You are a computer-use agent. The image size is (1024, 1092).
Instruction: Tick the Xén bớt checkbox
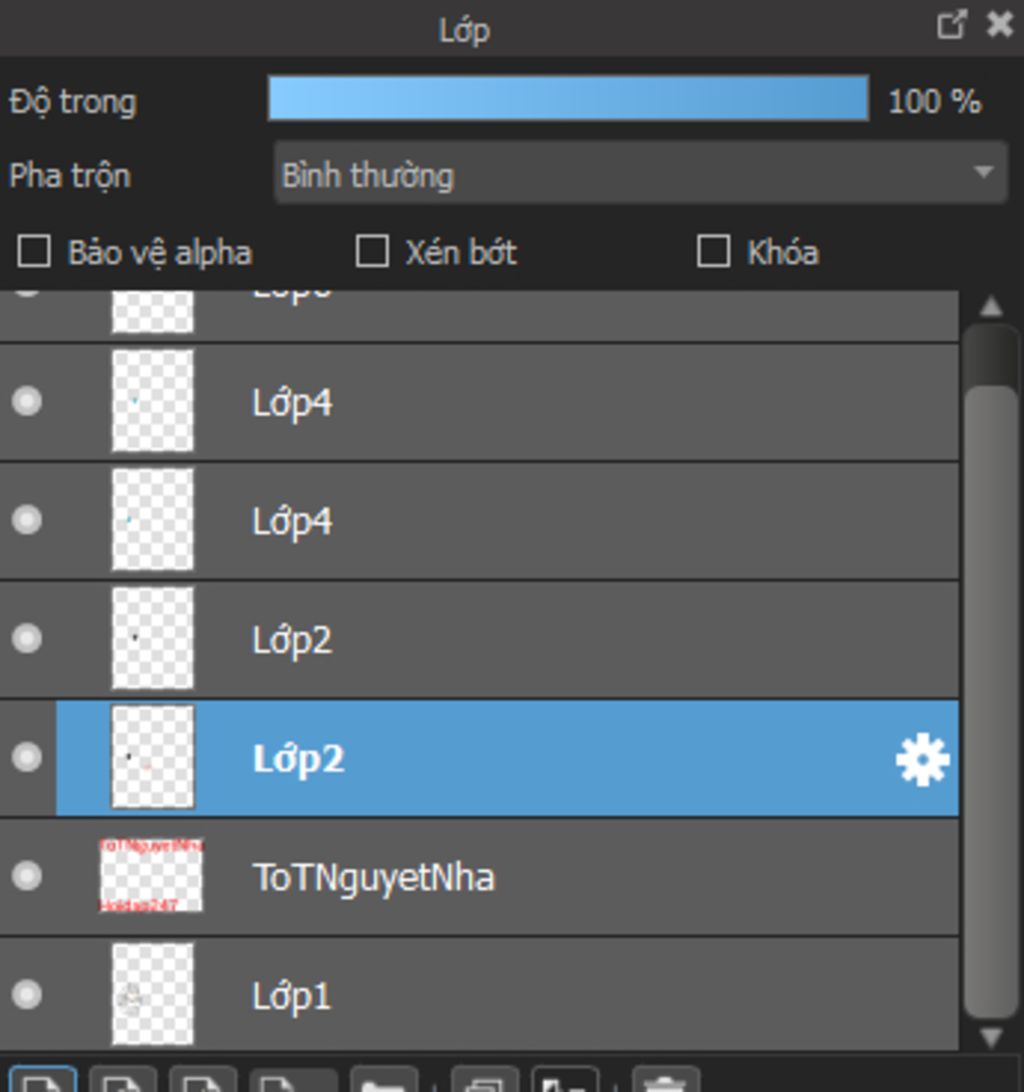tap(372, 251)
